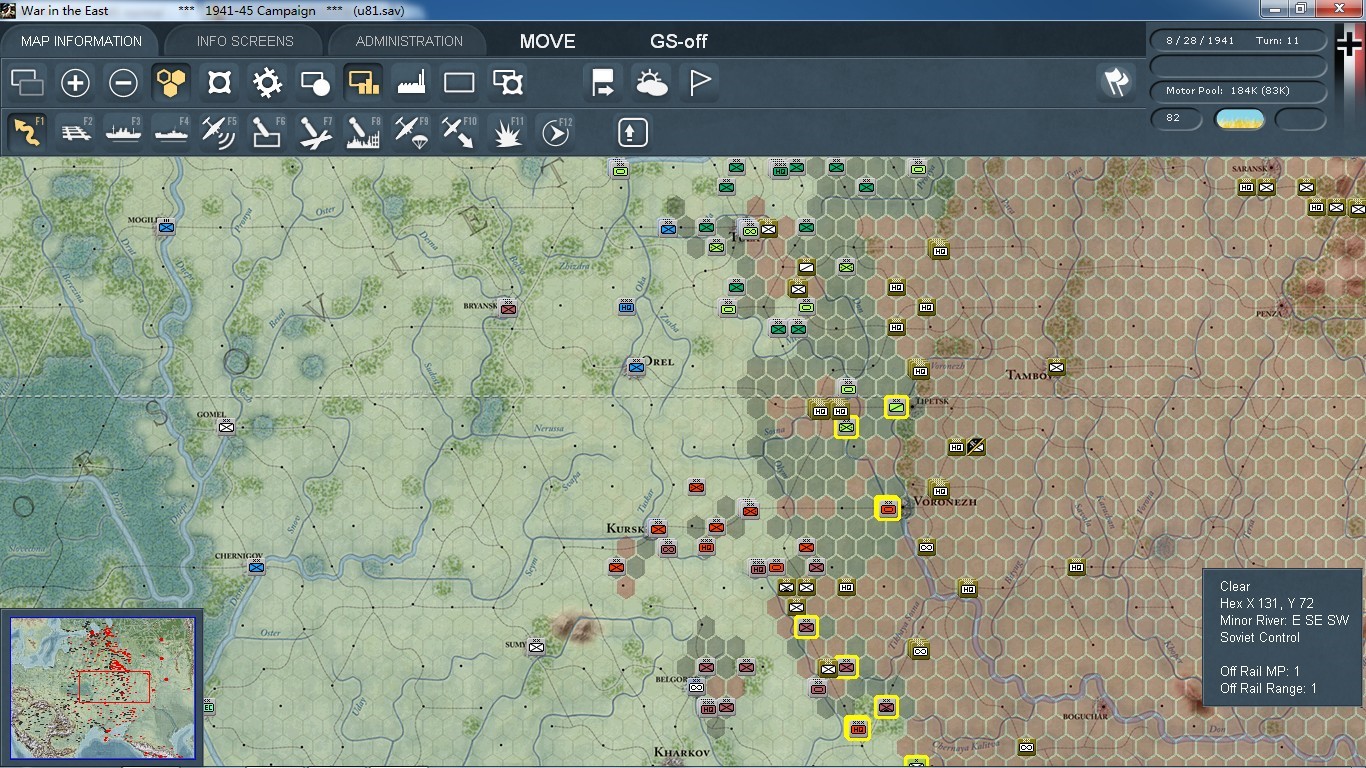This screenshot has height=768, width=1366.
Task: Select the F9 air transport parachute icon
Action: (x=411, y=132)
